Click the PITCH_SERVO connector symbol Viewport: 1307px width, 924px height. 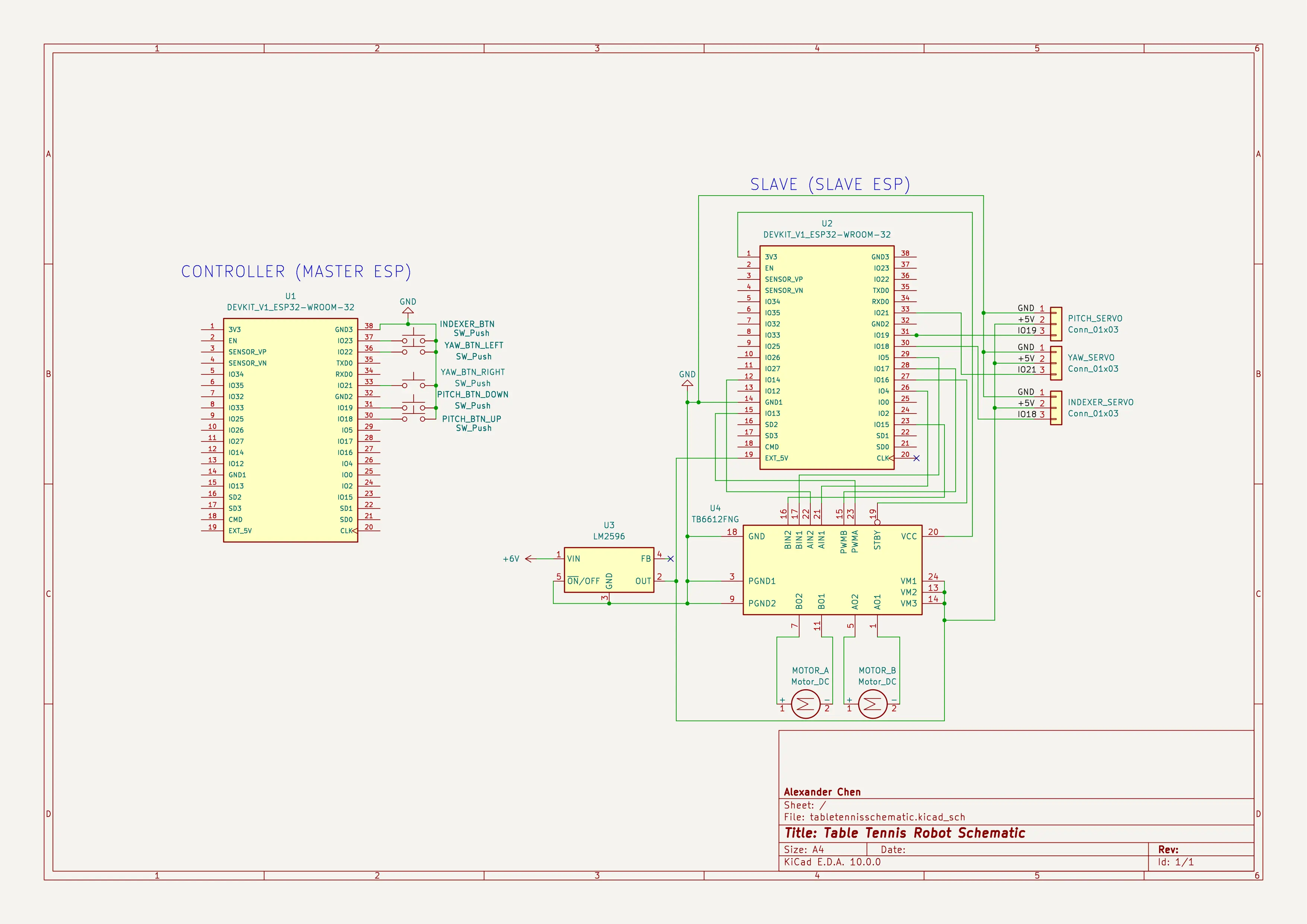click(x=1056, y=324)
